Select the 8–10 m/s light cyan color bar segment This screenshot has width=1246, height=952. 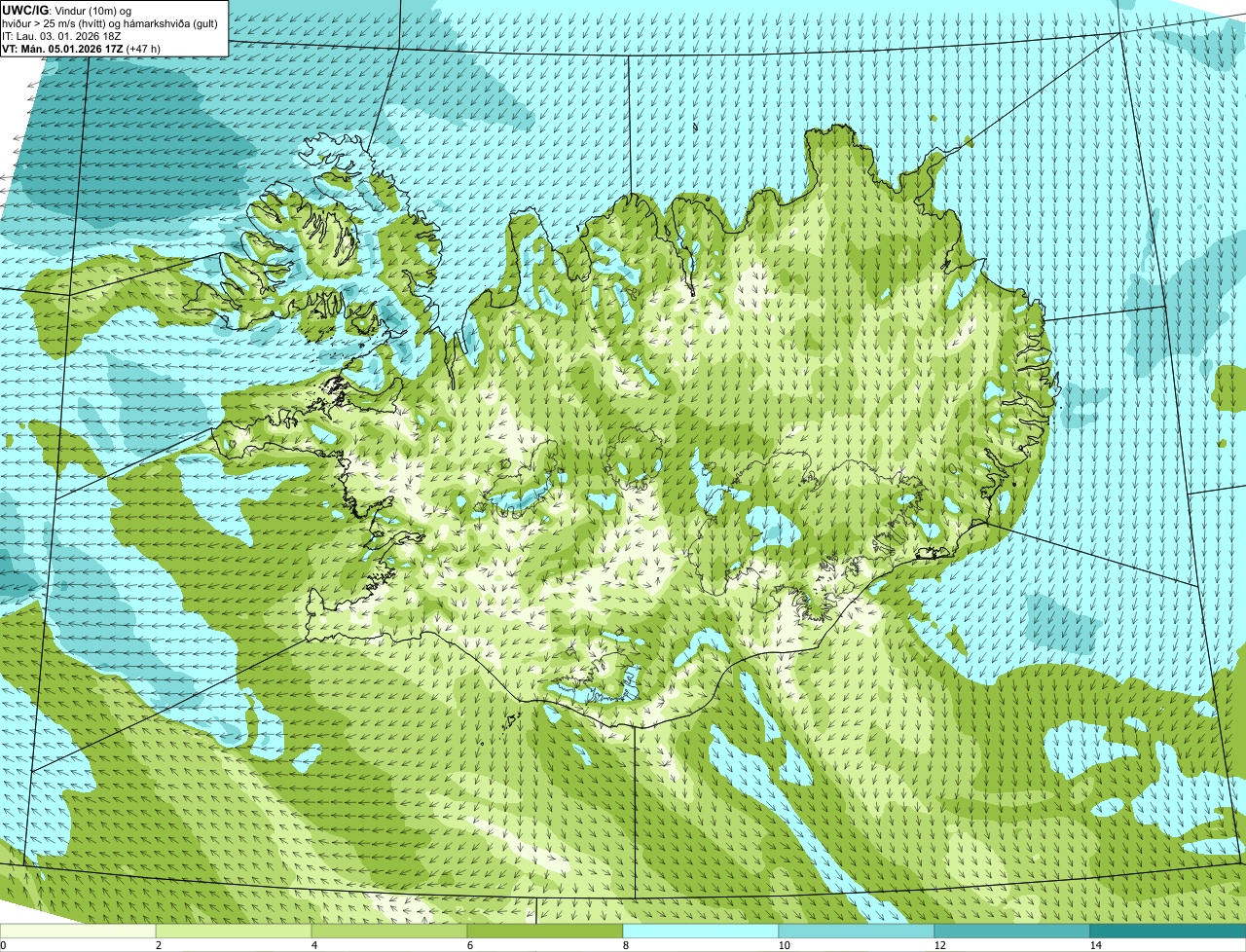point(701,931)
